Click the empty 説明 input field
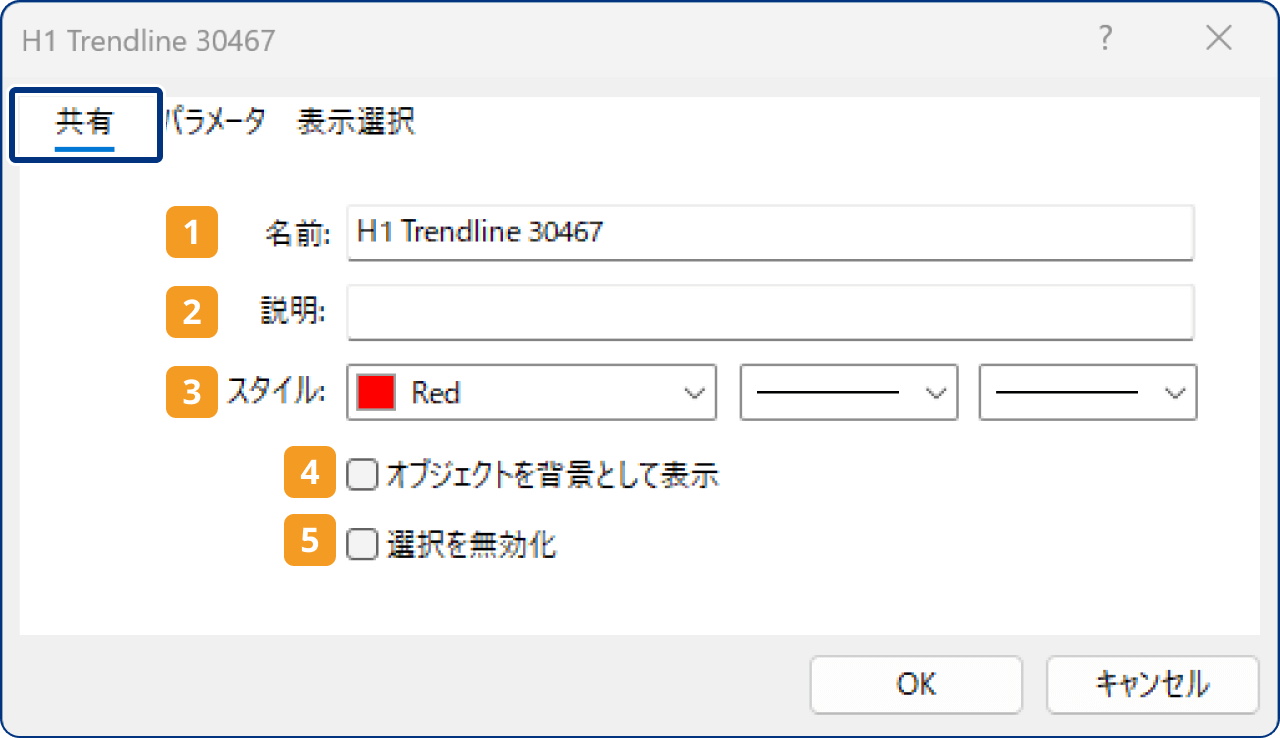The image size is (1280, 738). [x=770, y=312]
